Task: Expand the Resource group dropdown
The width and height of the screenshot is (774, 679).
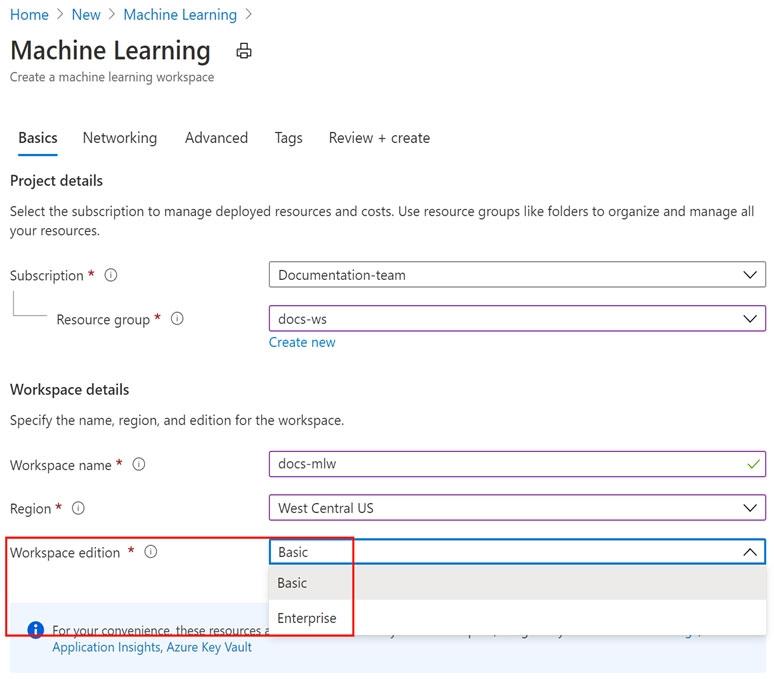Action: [516, 319]
